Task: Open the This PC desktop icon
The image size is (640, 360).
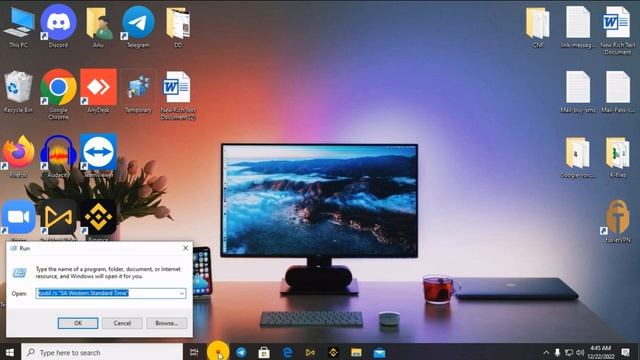Action: [19, 27]
